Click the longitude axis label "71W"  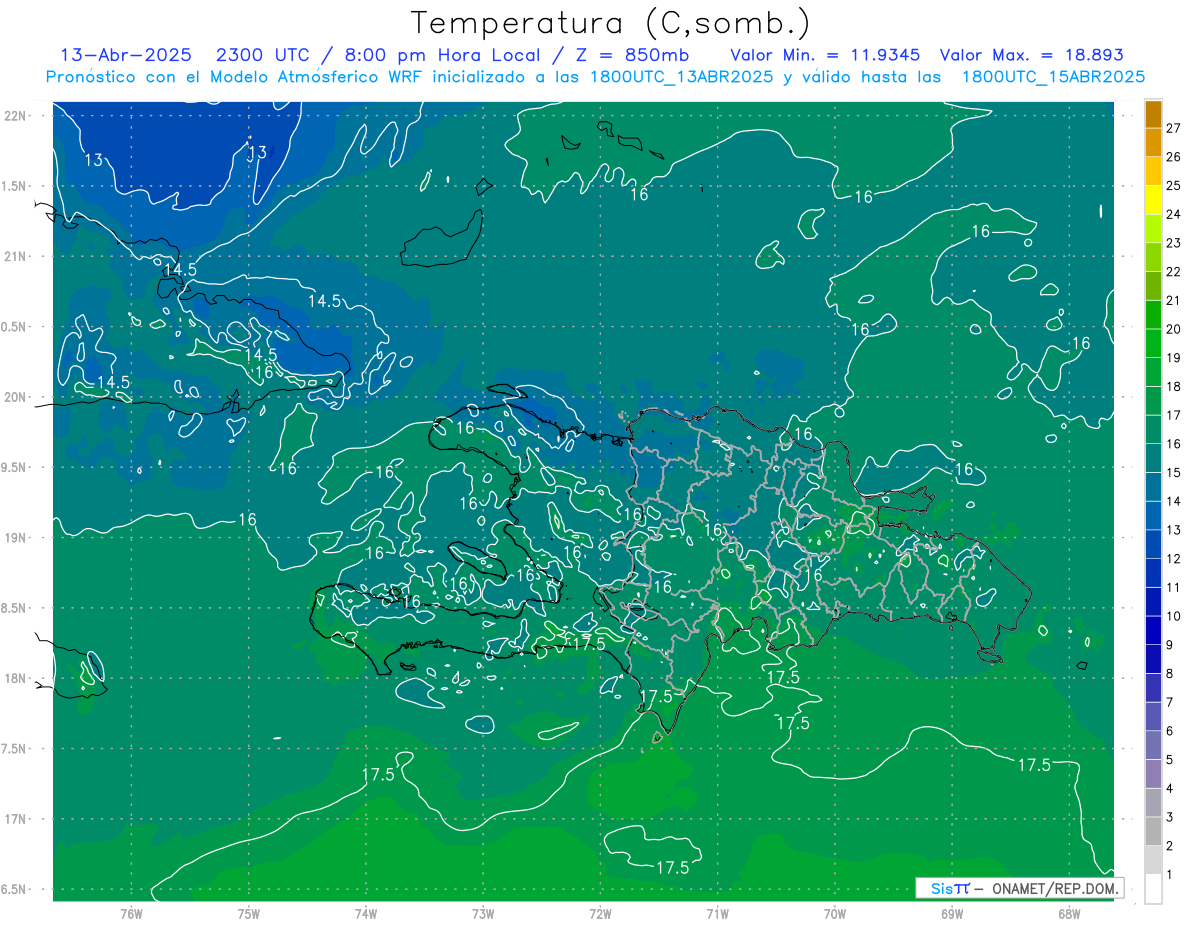click(x=717, y=914)
